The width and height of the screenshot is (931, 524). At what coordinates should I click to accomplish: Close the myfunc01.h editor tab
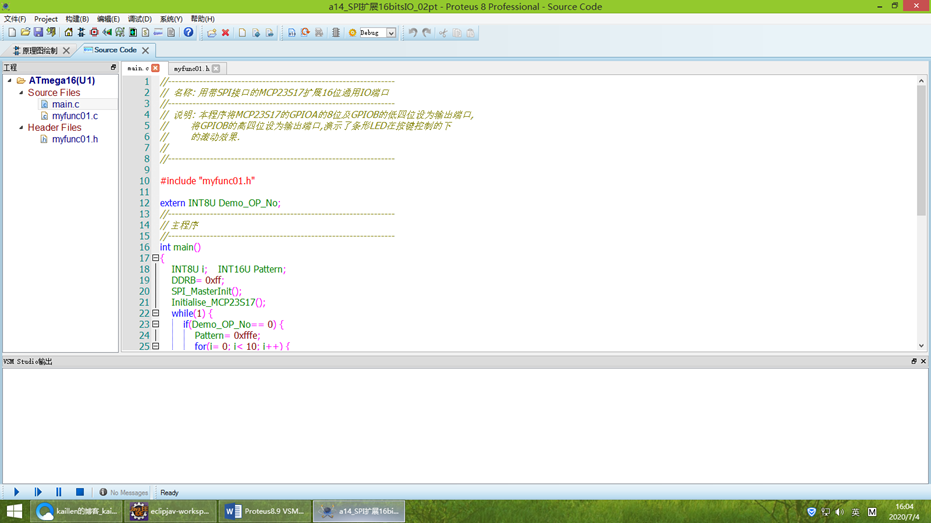(216, 68)
